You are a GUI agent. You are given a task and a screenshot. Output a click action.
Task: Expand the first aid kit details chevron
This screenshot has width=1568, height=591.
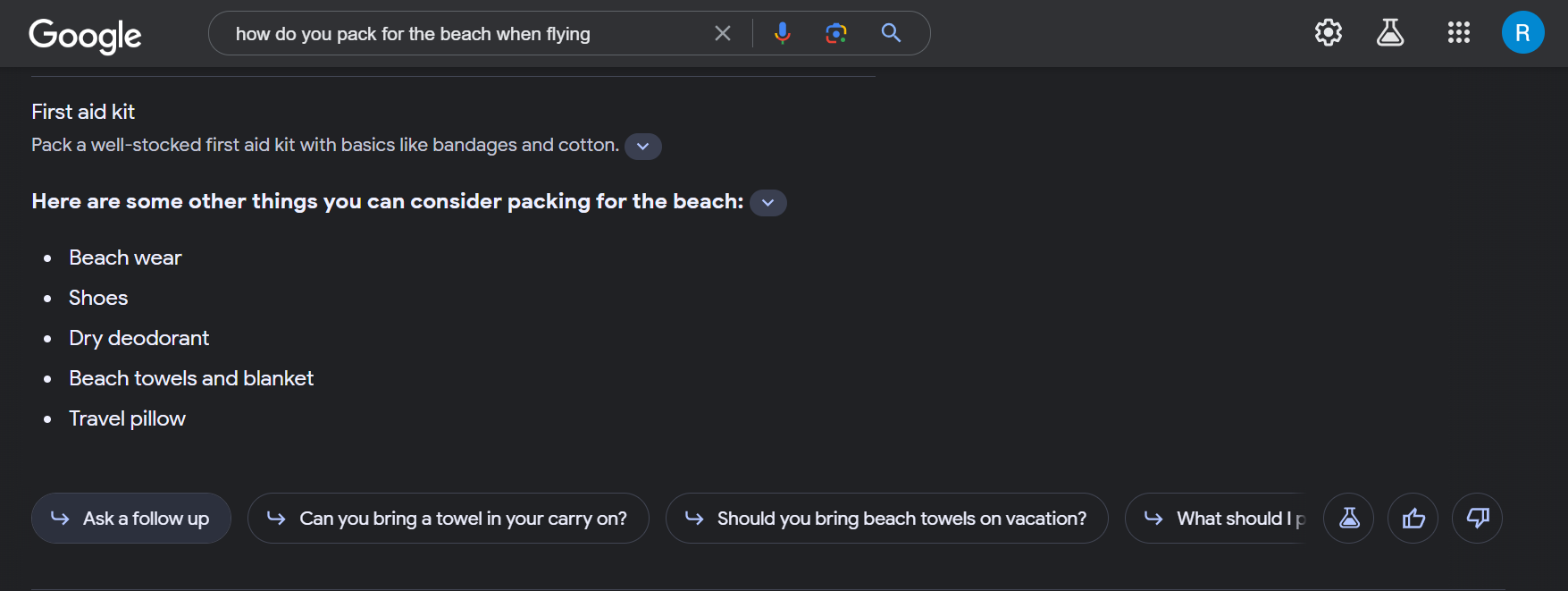(643, 147)
